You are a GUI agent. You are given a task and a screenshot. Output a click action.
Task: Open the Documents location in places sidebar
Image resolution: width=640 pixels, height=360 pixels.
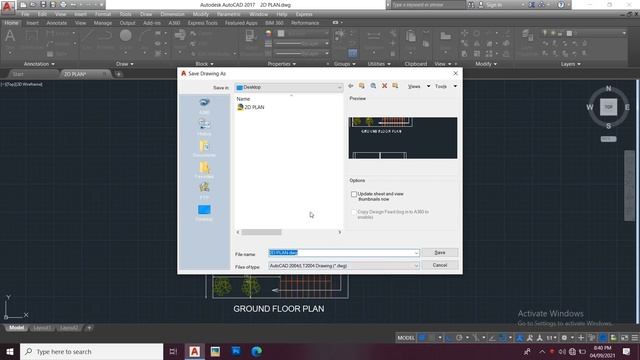point(204,148)
